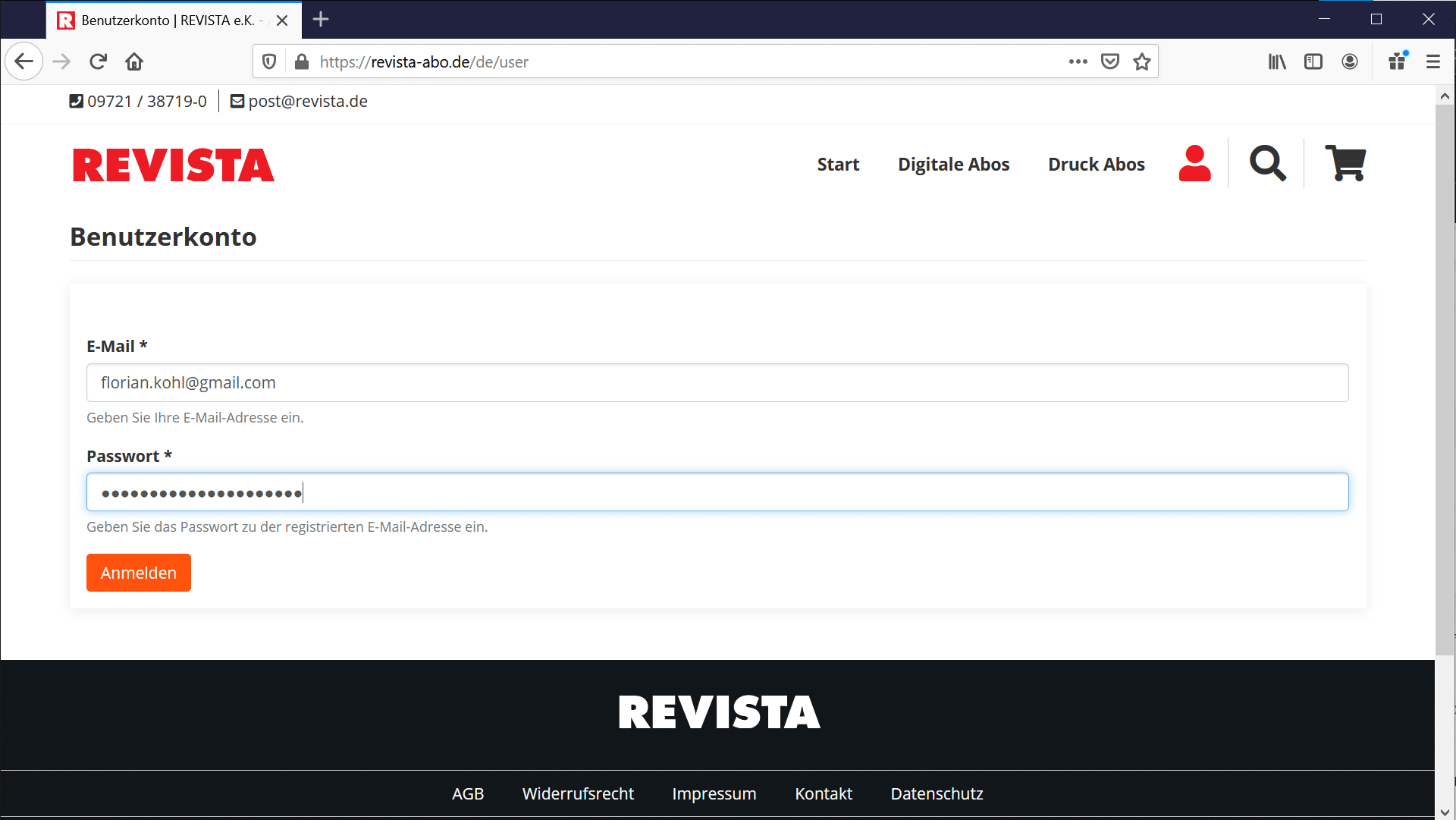The width and height of the screenshot is (1456, 820).
Task: Open the Library bookshelf icon
Action: coord(1277,61)
